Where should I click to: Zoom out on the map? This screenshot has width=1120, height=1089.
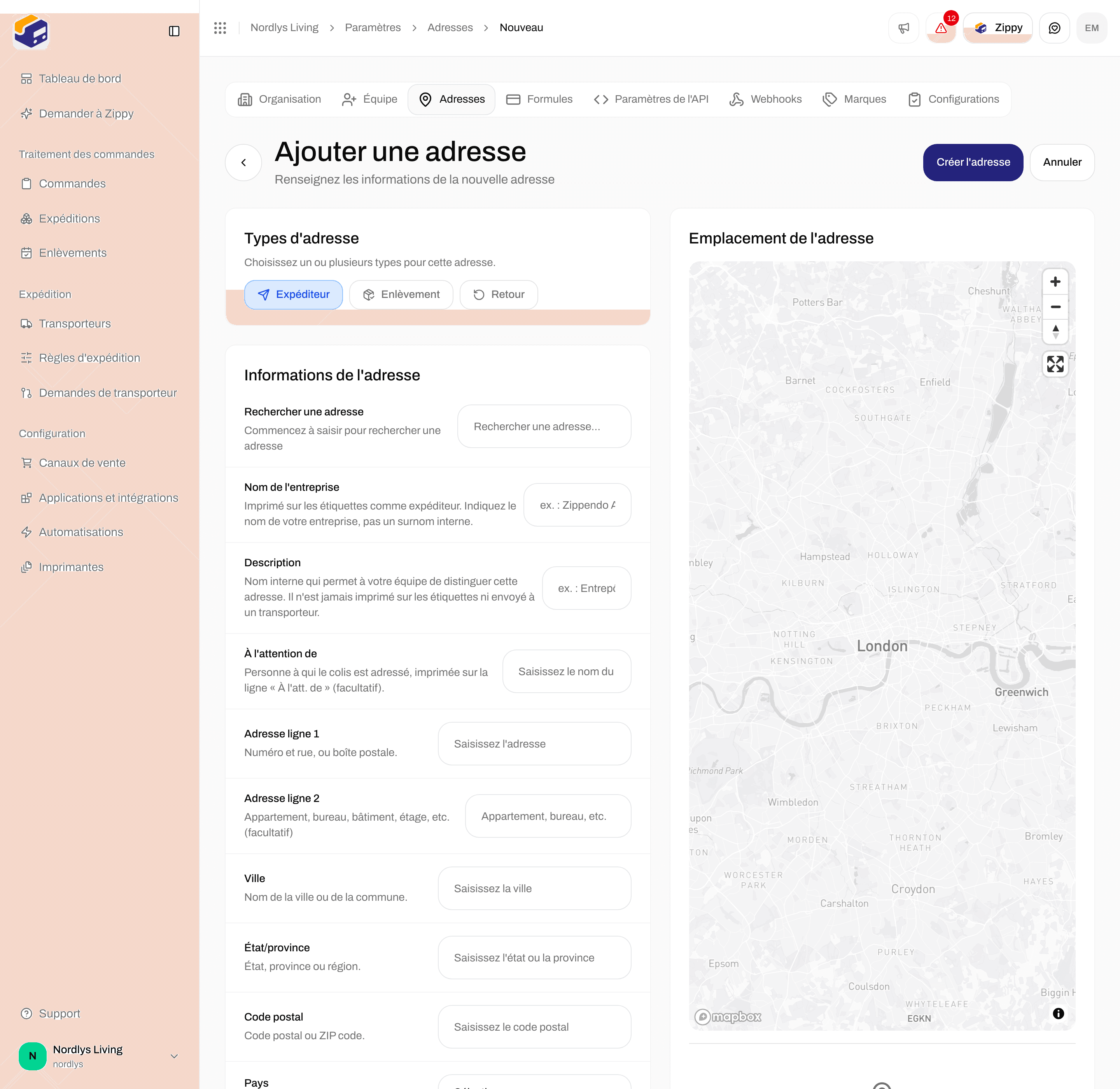point(1055,306)
